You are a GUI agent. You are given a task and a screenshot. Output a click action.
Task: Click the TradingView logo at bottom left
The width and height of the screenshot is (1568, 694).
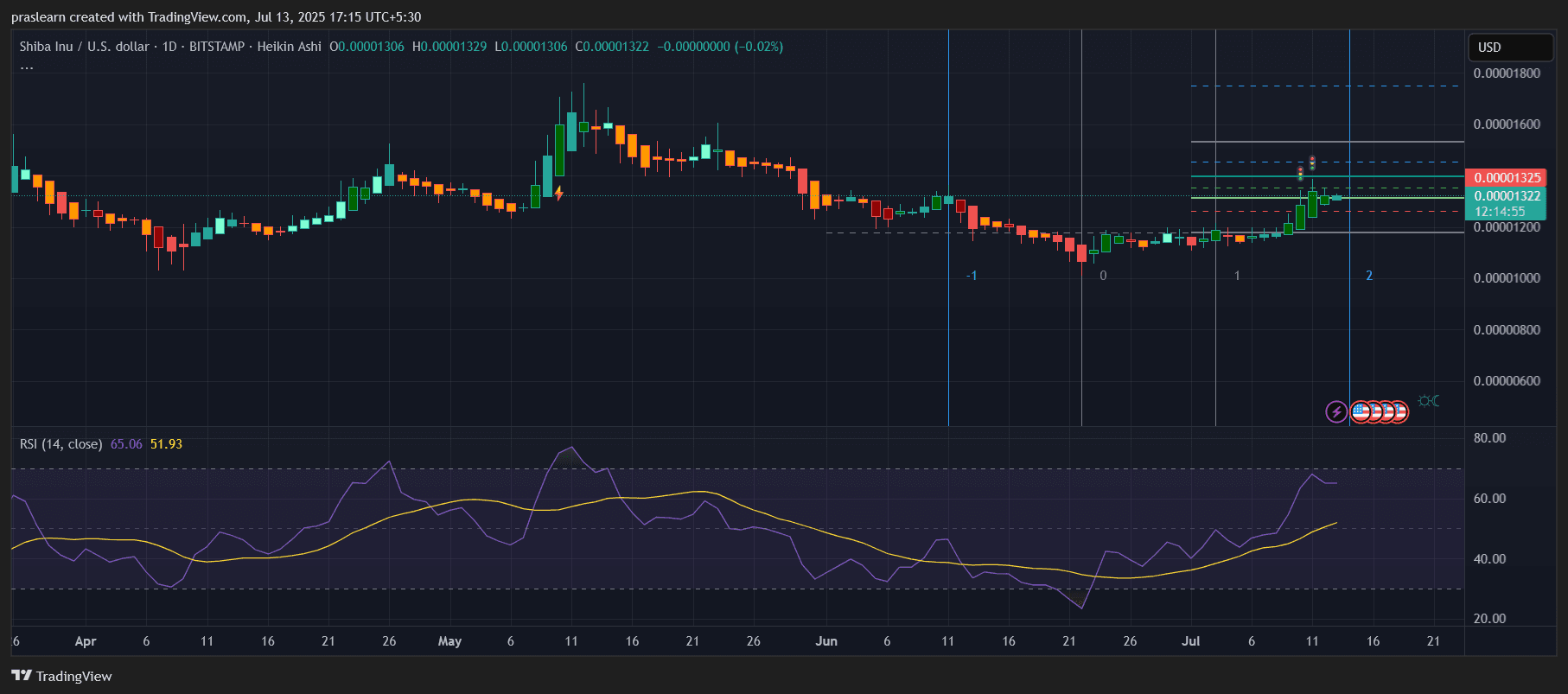pos(61,676)
